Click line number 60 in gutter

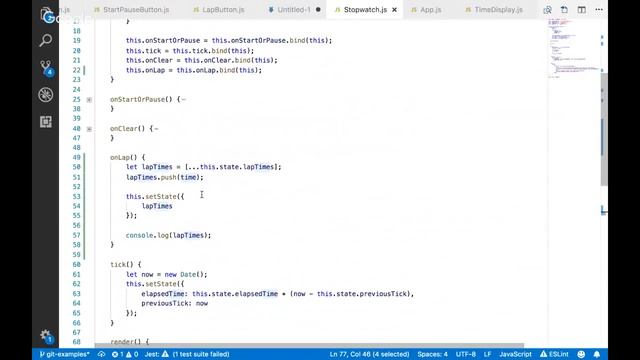(76, 264)
